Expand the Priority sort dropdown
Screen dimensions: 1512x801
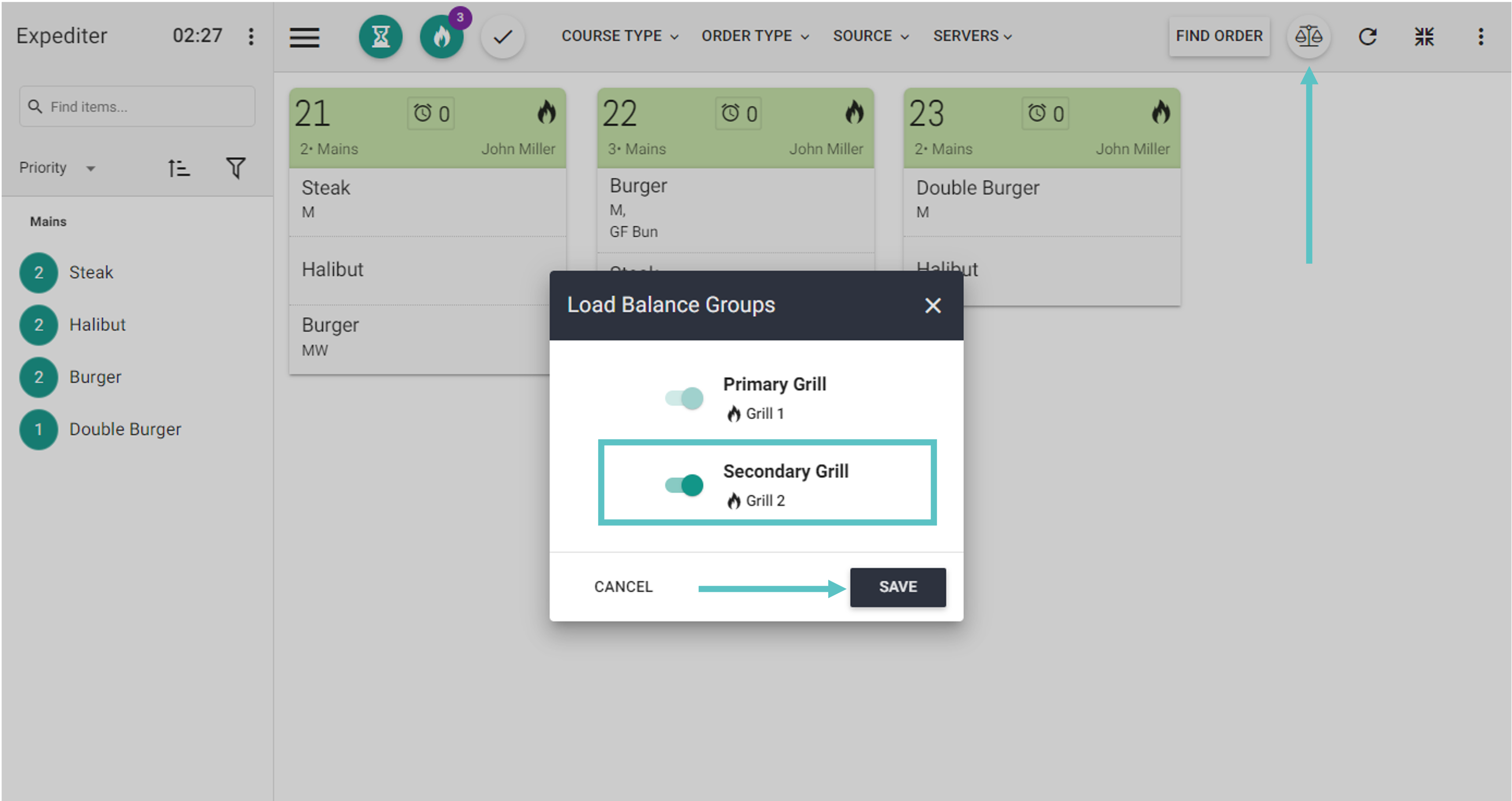[57, 168]
